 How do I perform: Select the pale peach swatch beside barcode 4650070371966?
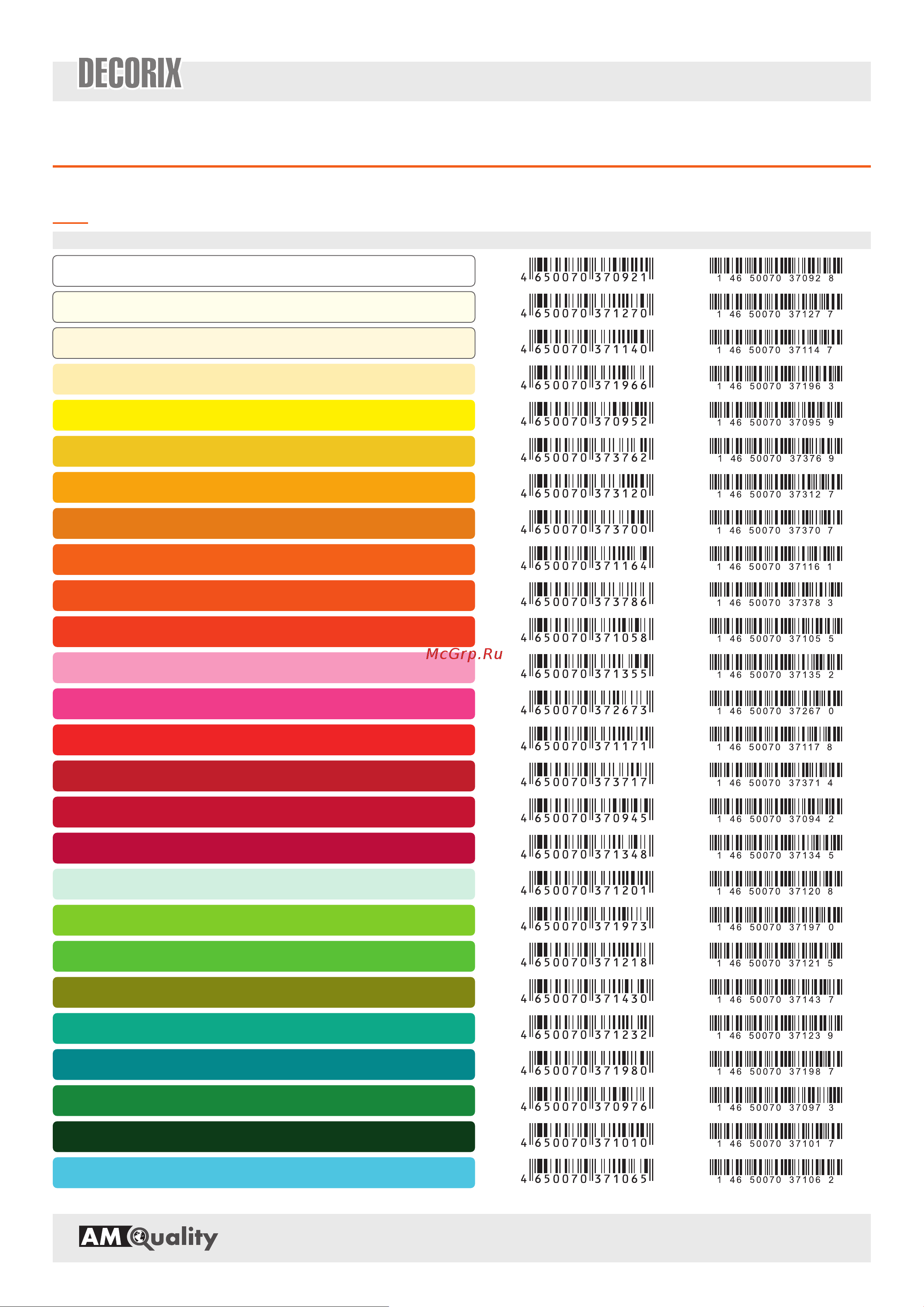pos(264,379)
